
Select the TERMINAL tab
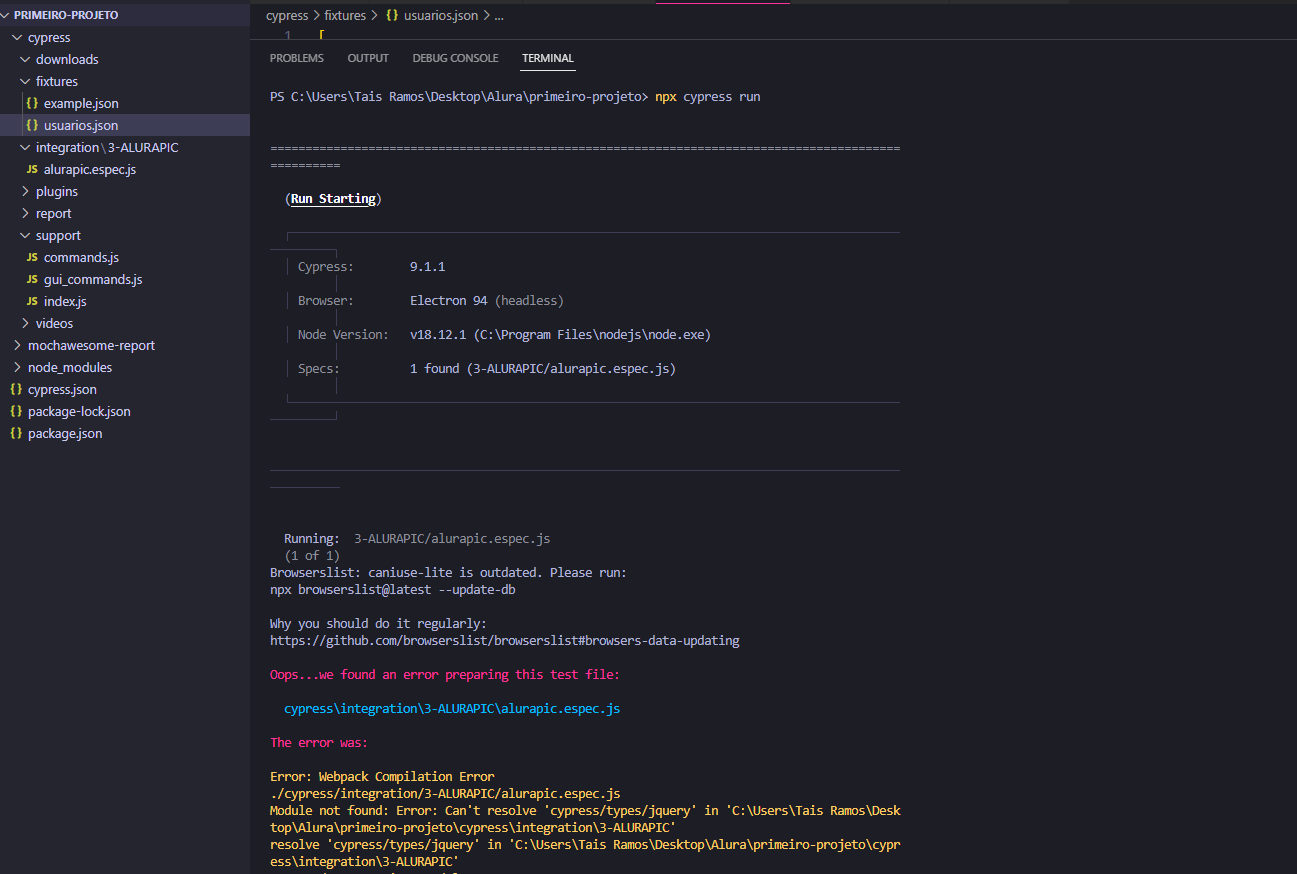pyautogui.click(x=548, y=58)
